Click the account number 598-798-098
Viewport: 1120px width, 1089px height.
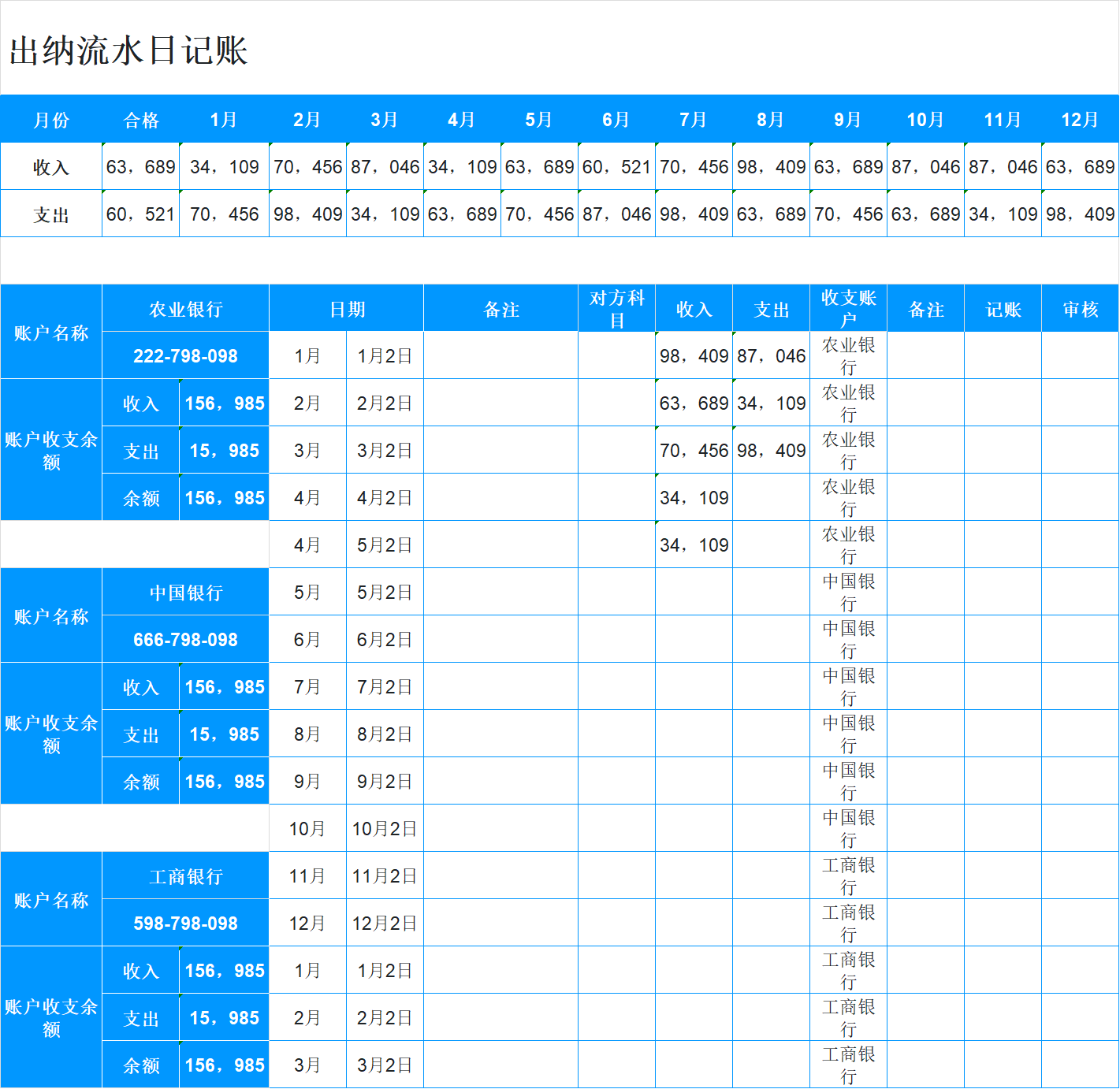pyautogui.click(x=185, y=922)
